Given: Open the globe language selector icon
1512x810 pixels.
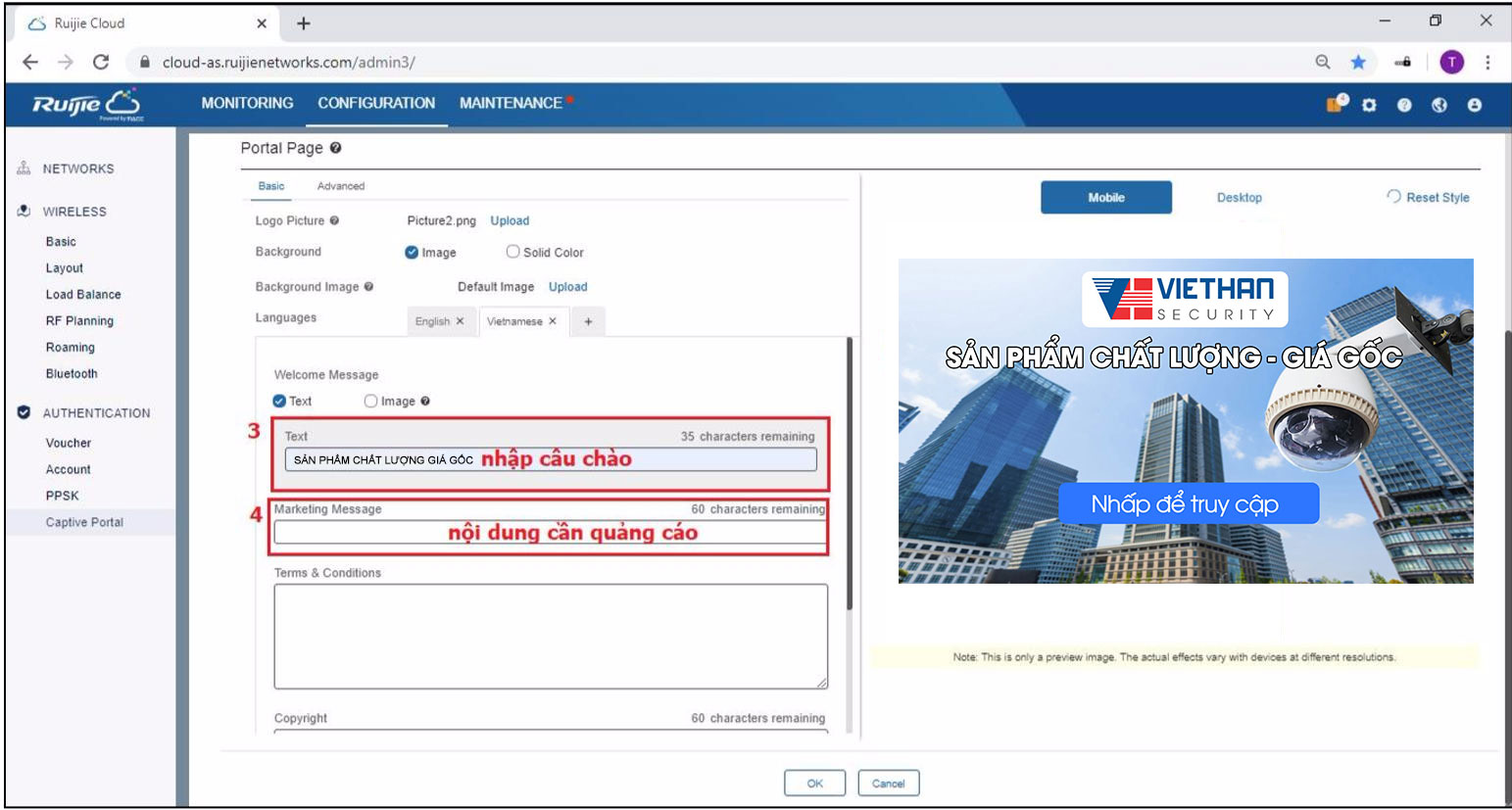Looking at the screenshot, I should (1439, 105).
